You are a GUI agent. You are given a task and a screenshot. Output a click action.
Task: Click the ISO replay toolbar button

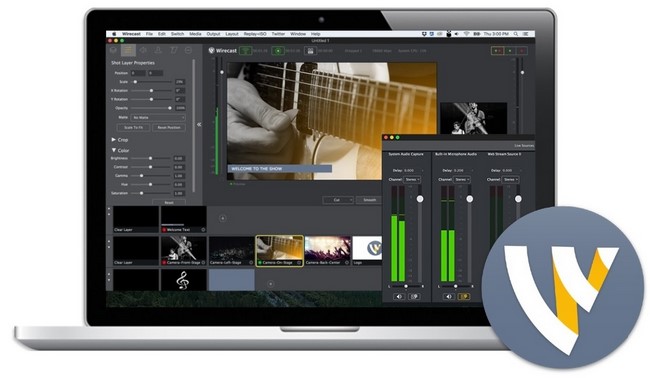click(x=310, y=51)
